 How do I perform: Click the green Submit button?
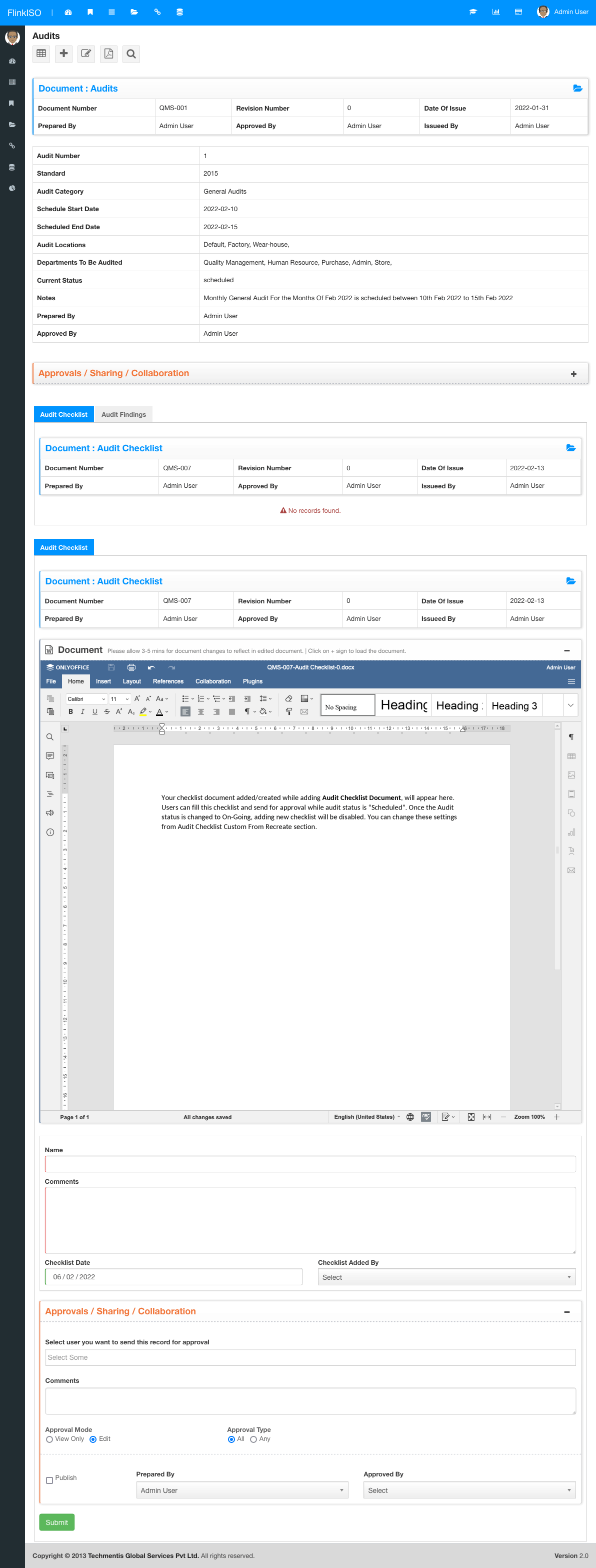coord(56,1522)
